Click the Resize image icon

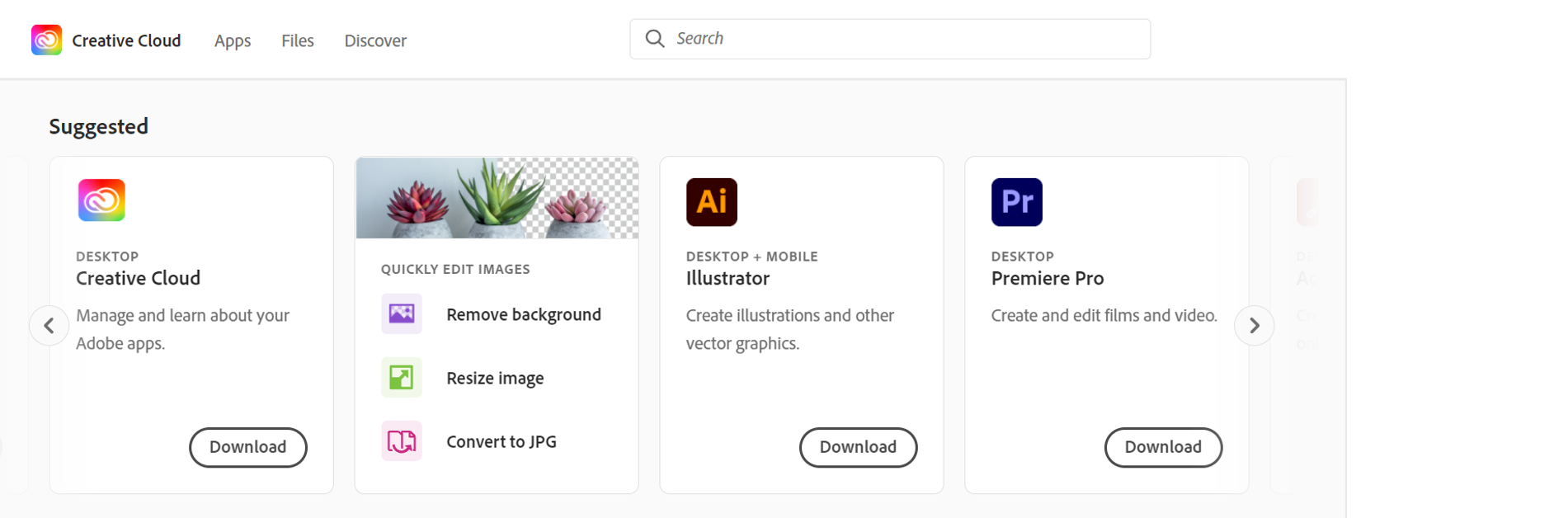(402, 378)
